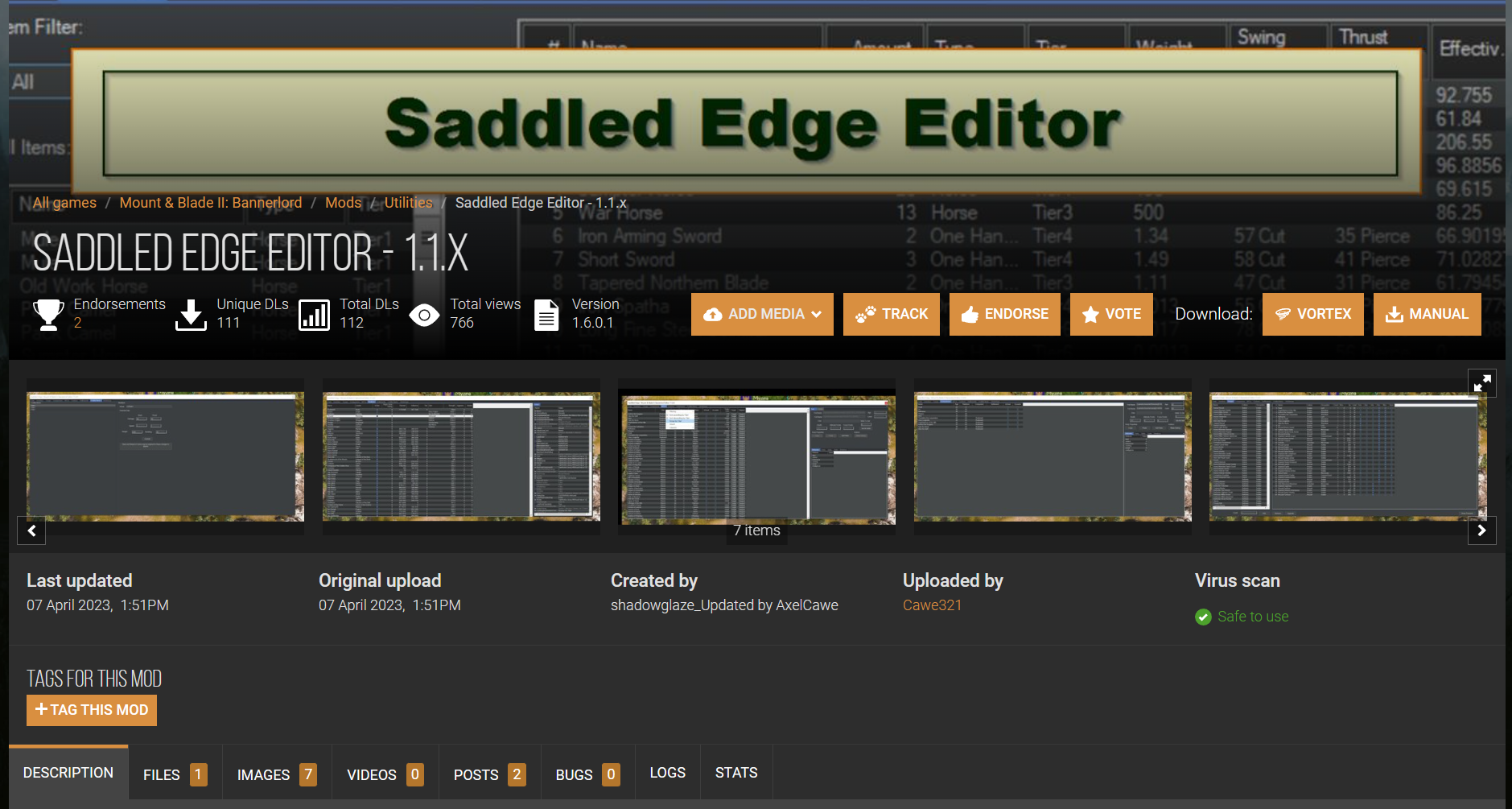Click 'shadowglaze_Updated by AxelCawe' creator text

click(724, 605)
